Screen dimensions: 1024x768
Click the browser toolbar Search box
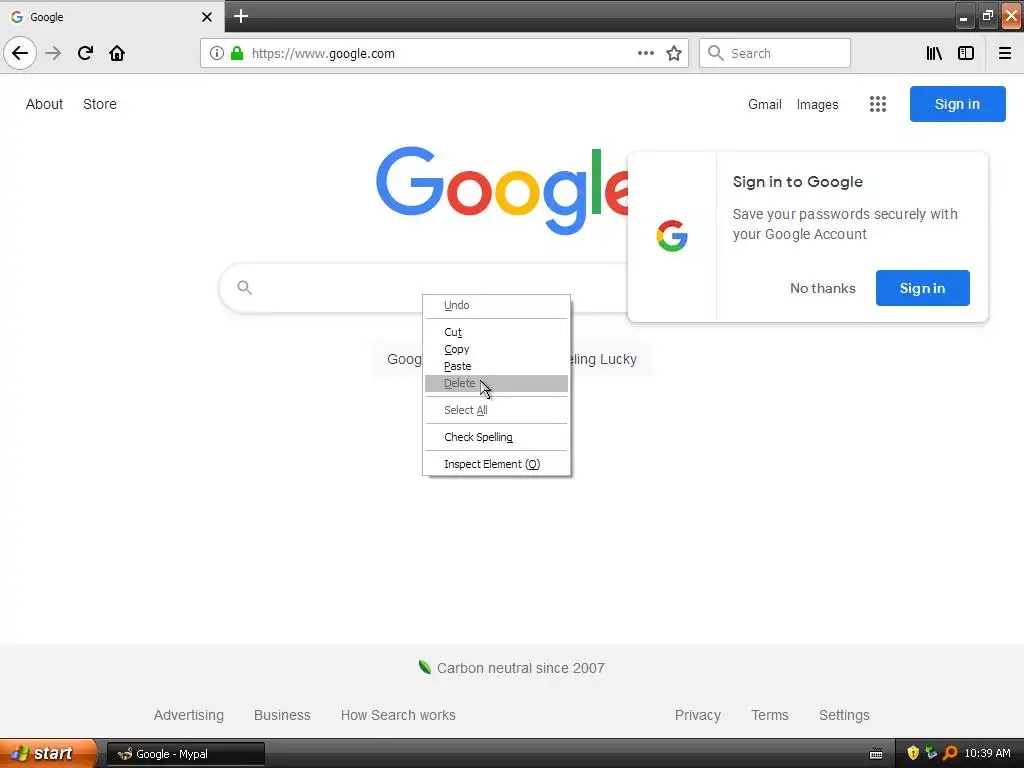click(x=775, y=53)
